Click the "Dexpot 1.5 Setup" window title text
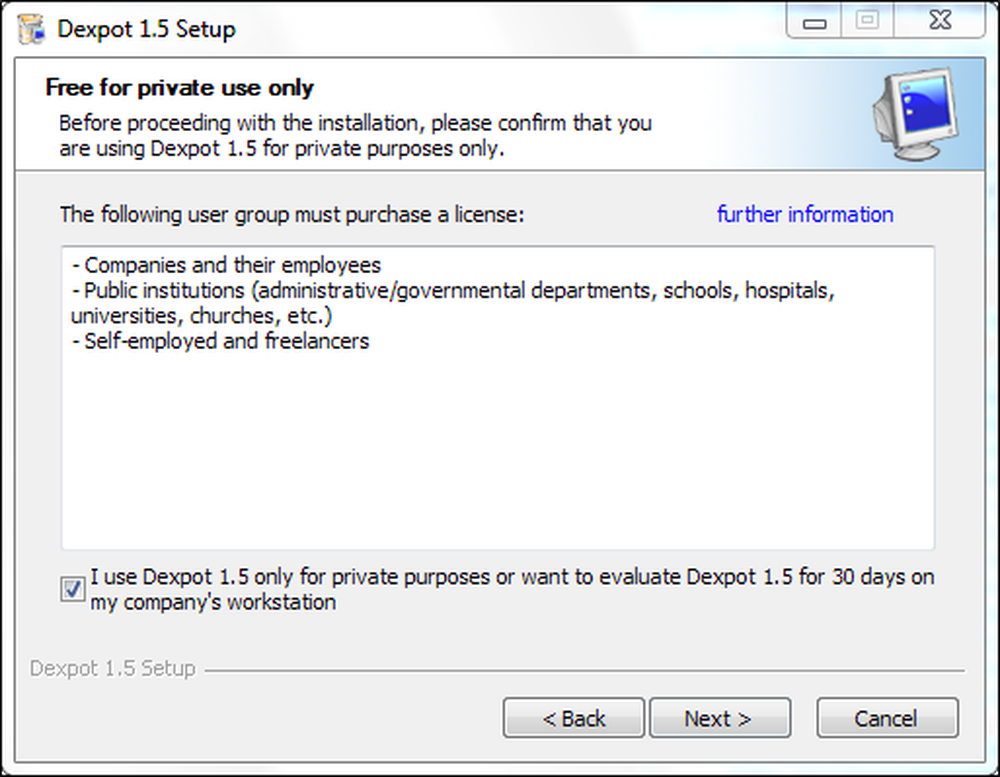Screen dimensions: 1000x777 [x=146, y=29]
